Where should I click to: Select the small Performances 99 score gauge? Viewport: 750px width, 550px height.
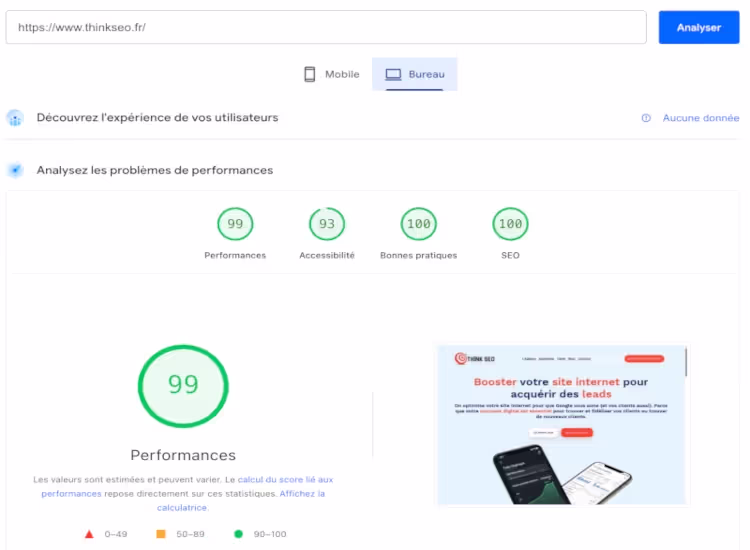[x=235, y=225]
